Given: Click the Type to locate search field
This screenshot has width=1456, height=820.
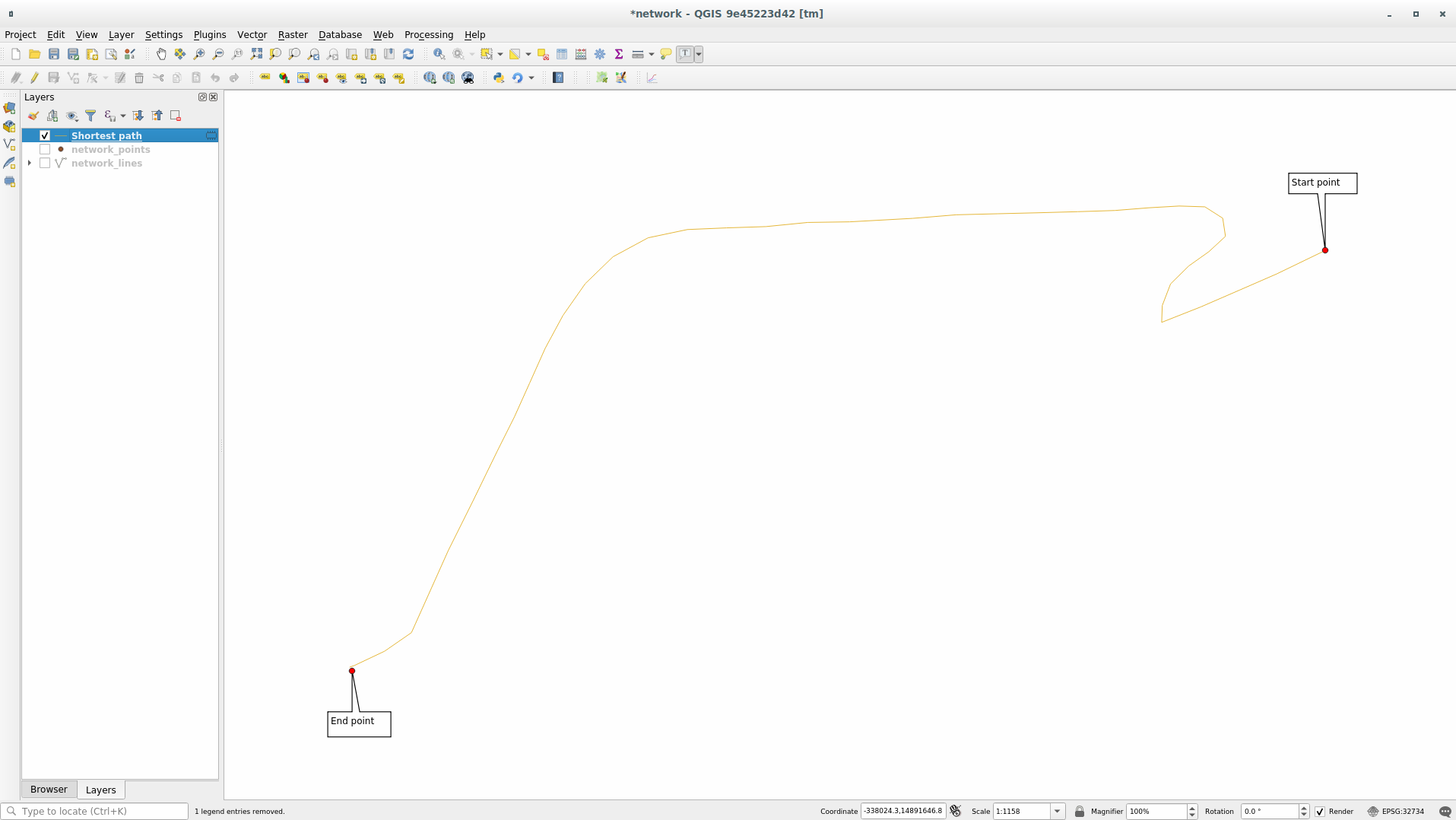Looking at the screenshot, I should tap(99, 812).
